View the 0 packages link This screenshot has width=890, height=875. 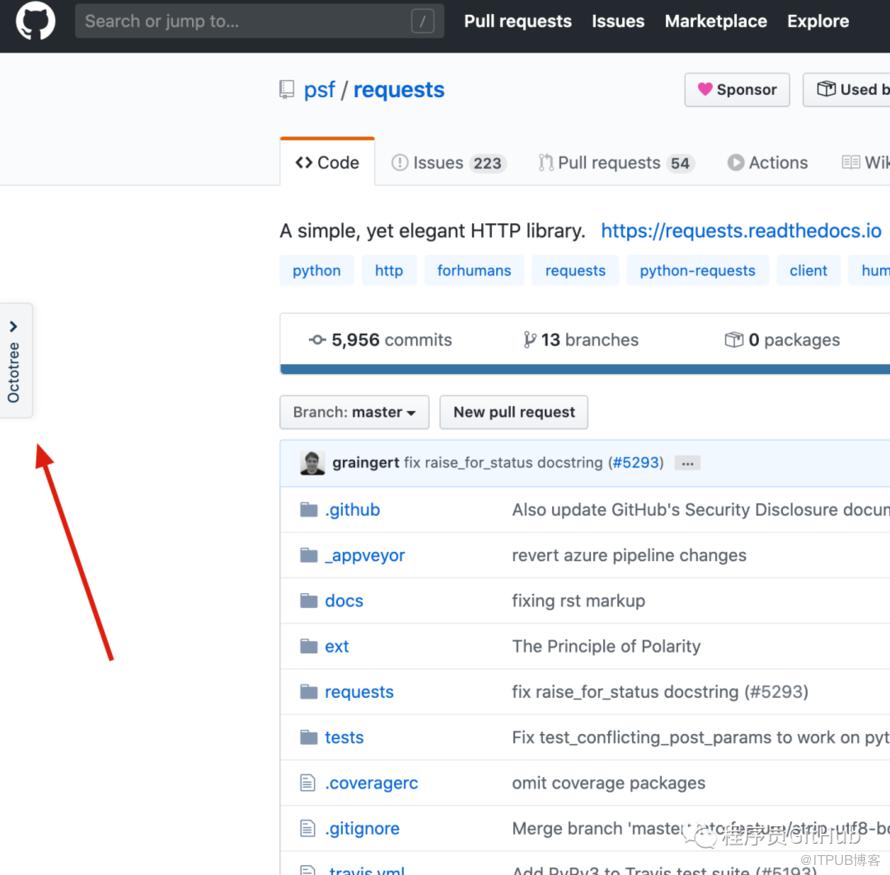pyautogui.click(x=782, y=340)
